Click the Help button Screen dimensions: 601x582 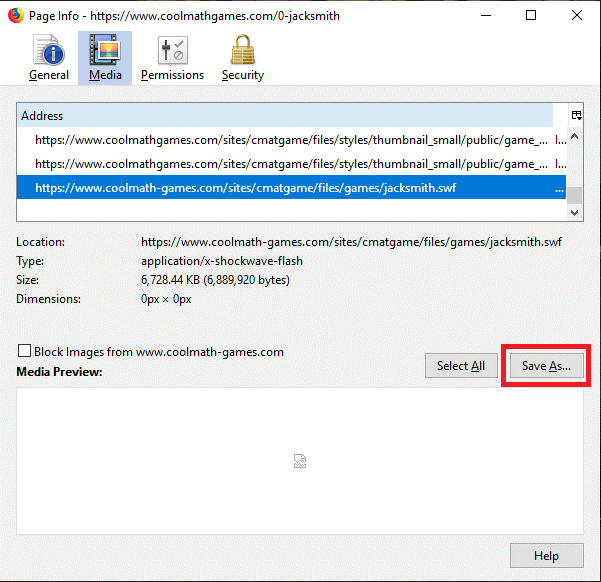[x=547, y=556]
